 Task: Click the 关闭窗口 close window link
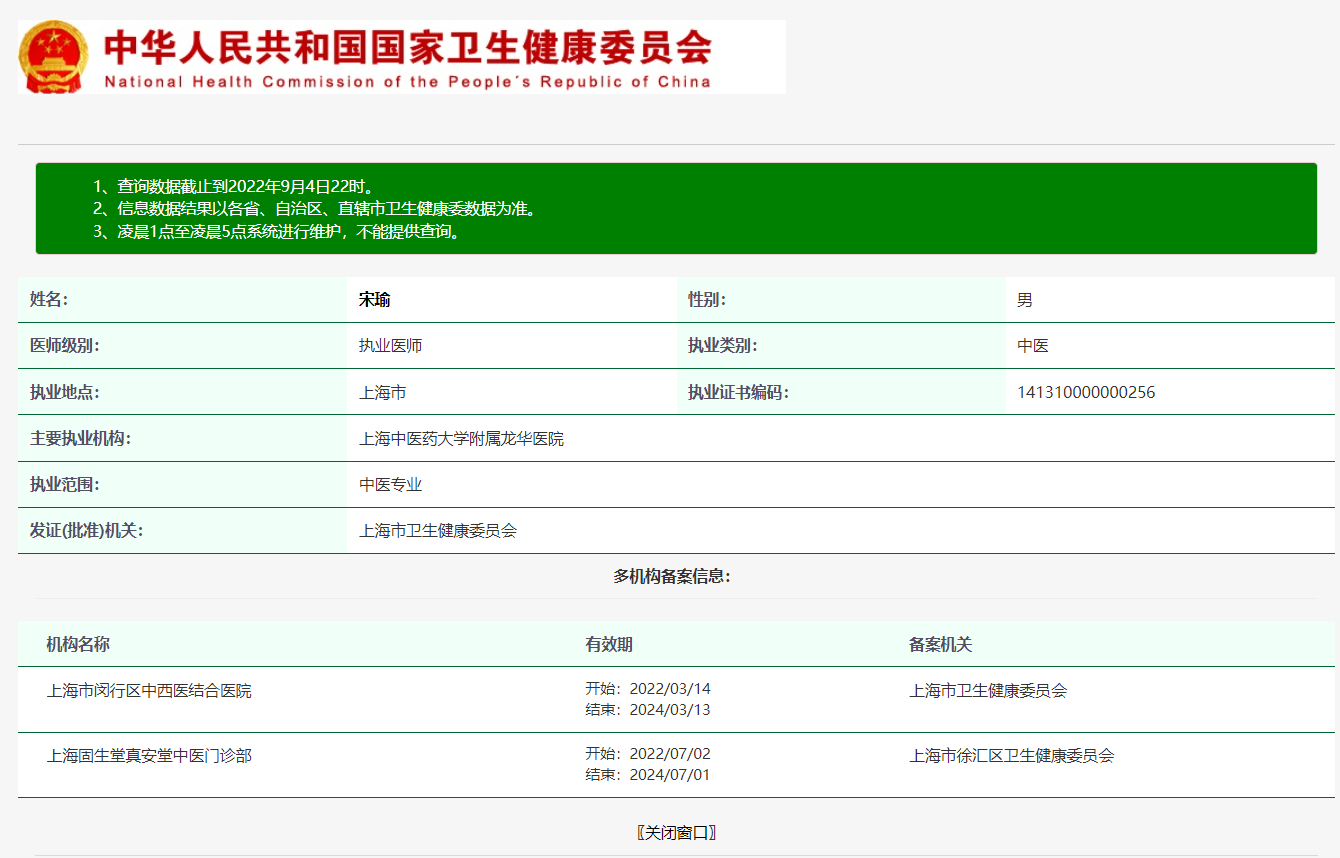pyautogui.click(x=677, y=832)
